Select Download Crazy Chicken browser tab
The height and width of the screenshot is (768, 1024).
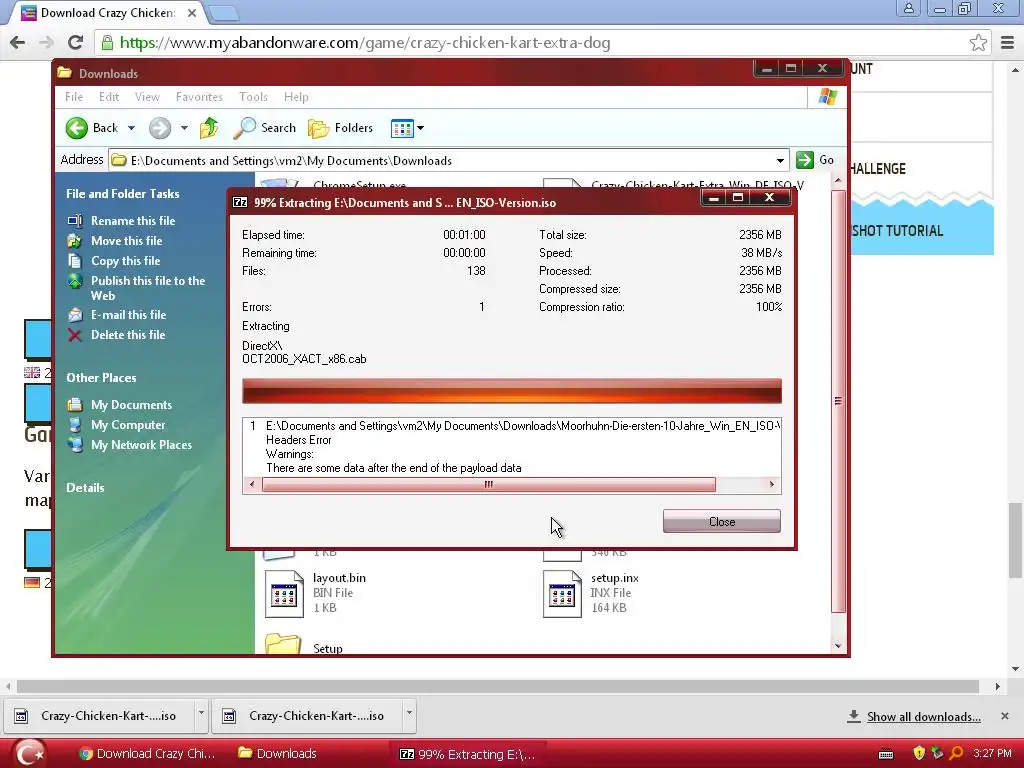click(109, 13)
